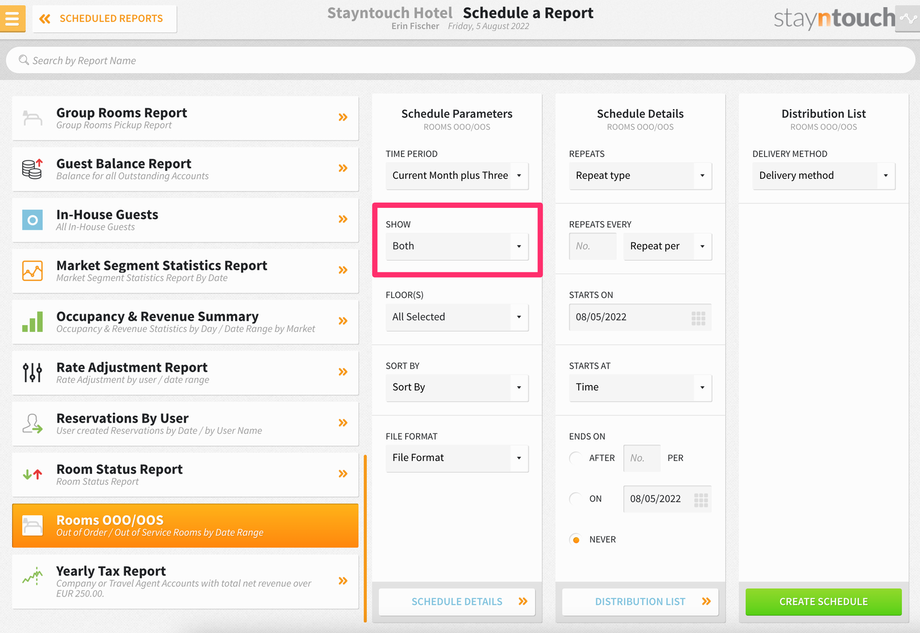The width and height of the screenshot is (920, 633).
Task: Expand Rate Adjustment Report chevrons
Action: click(343, 372)
